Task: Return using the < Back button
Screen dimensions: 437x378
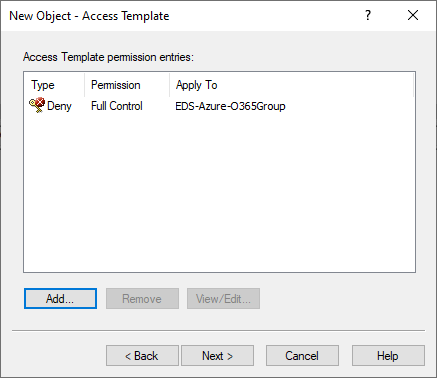Action: click(142, 356)
